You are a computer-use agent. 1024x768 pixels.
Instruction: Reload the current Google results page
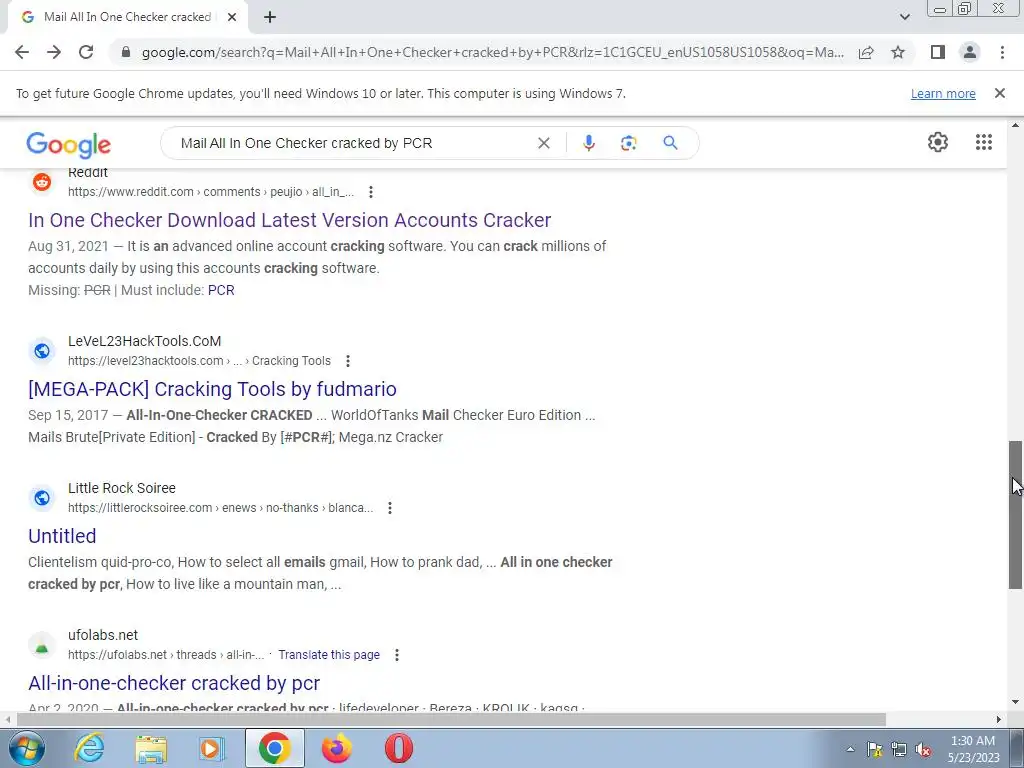coord(86,52)
